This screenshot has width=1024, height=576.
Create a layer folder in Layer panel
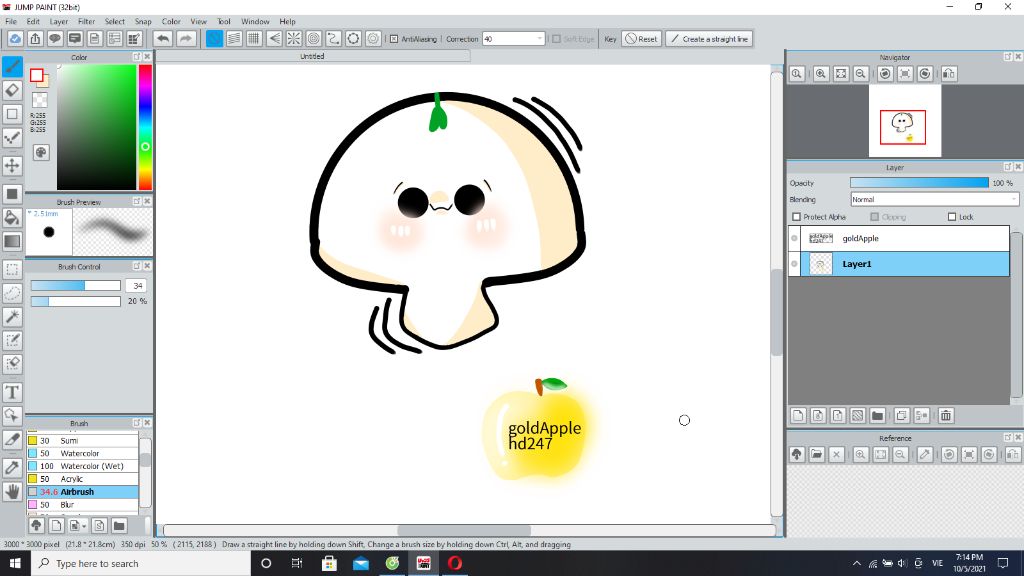point(878,415)
